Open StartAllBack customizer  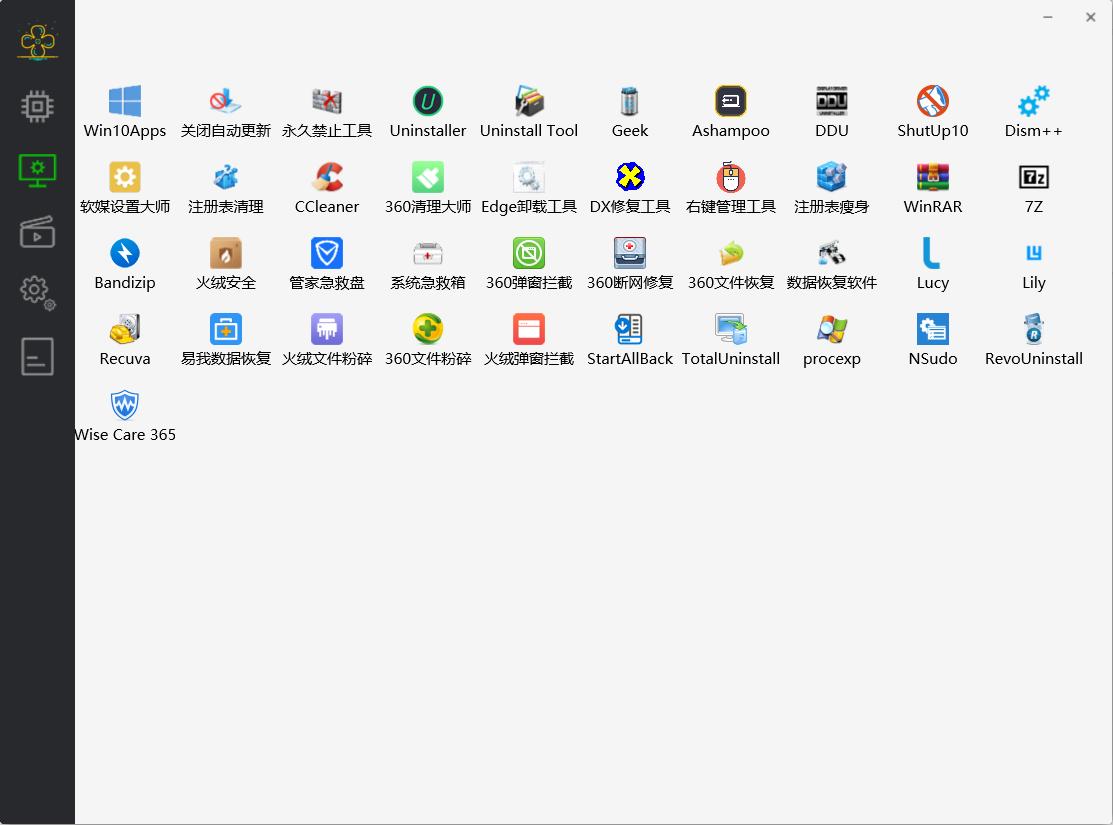[629, 334]
